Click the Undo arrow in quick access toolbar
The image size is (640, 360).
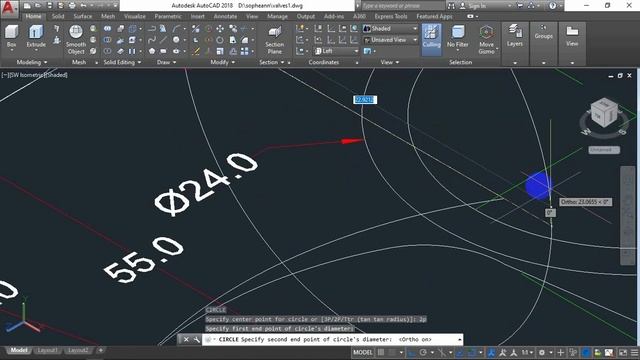pos(84,6)
